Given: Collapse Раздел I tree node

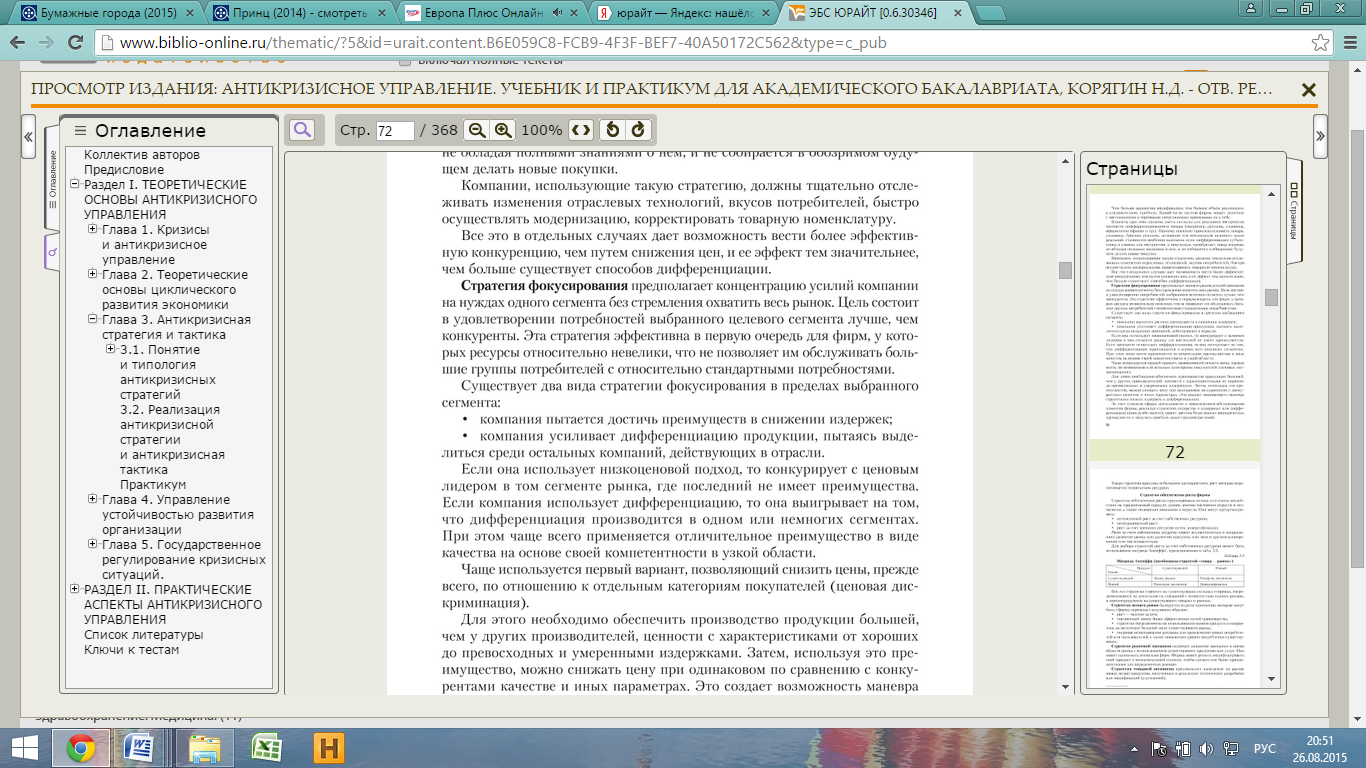Looking at the screenshot, I should point(75,185).
